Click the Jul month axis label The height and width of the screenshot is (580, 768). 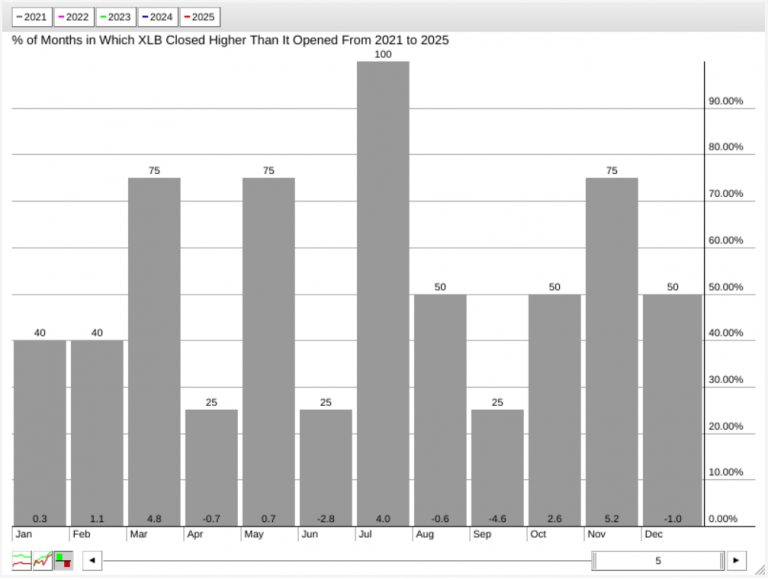pyautogui.click(x=365, y=534)
